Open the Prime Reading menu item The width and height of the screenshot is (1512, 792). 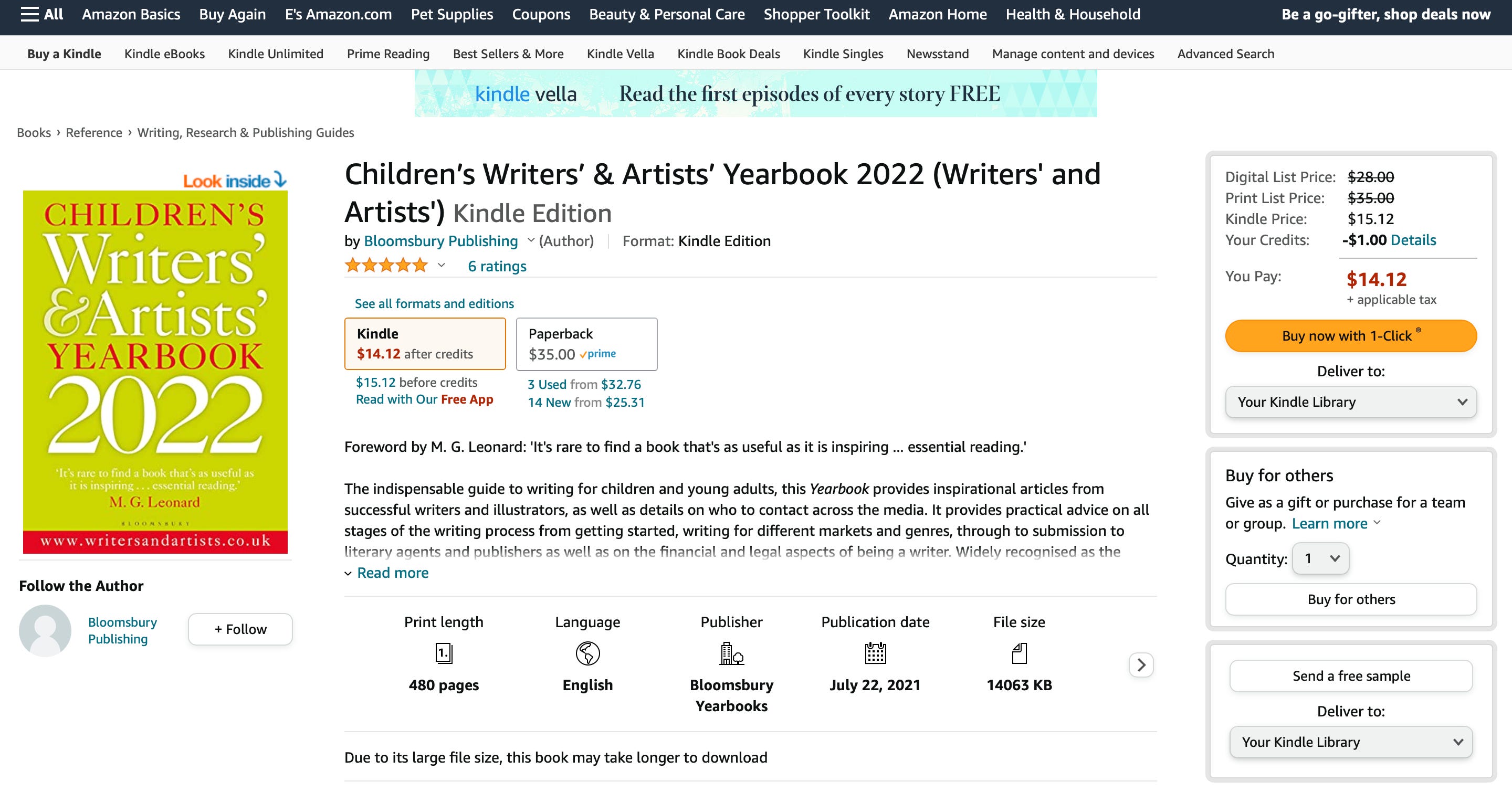388,54
